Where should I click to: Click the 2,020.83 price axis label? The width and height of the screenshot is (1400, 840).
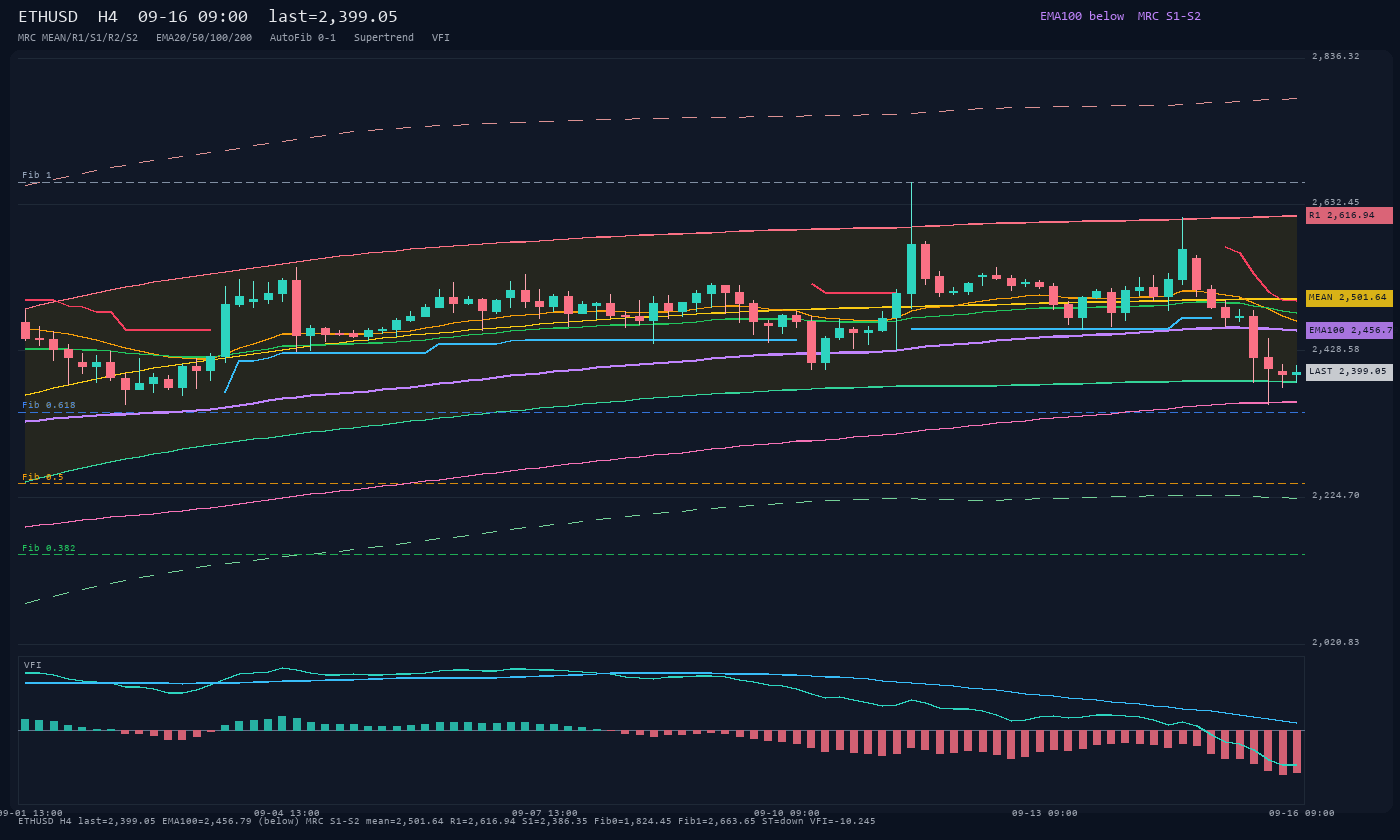pyautogui.click(x=1336, y=642)
